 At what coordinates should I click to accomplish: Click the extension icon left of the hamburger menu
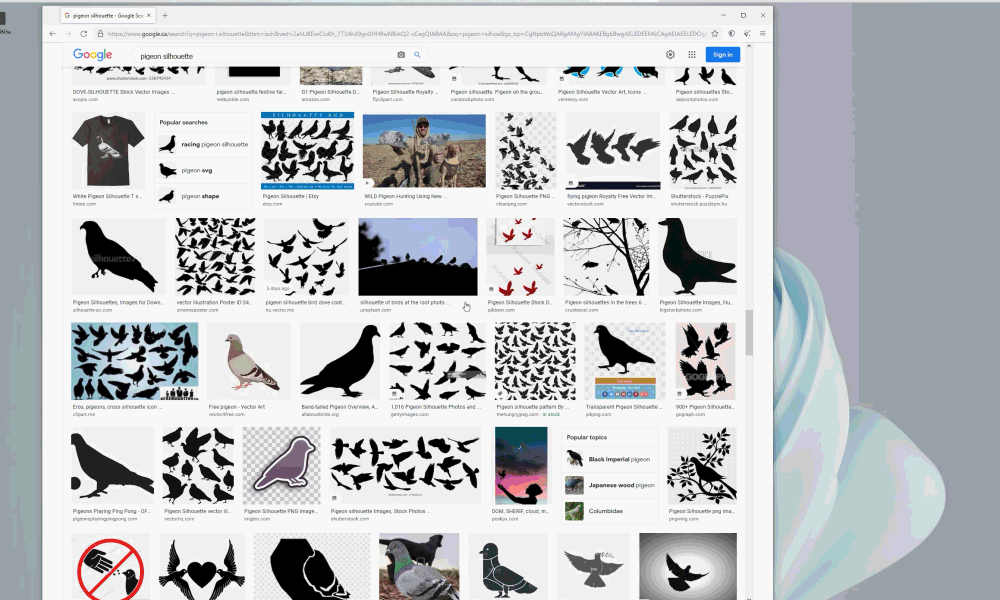pos(747,34)
